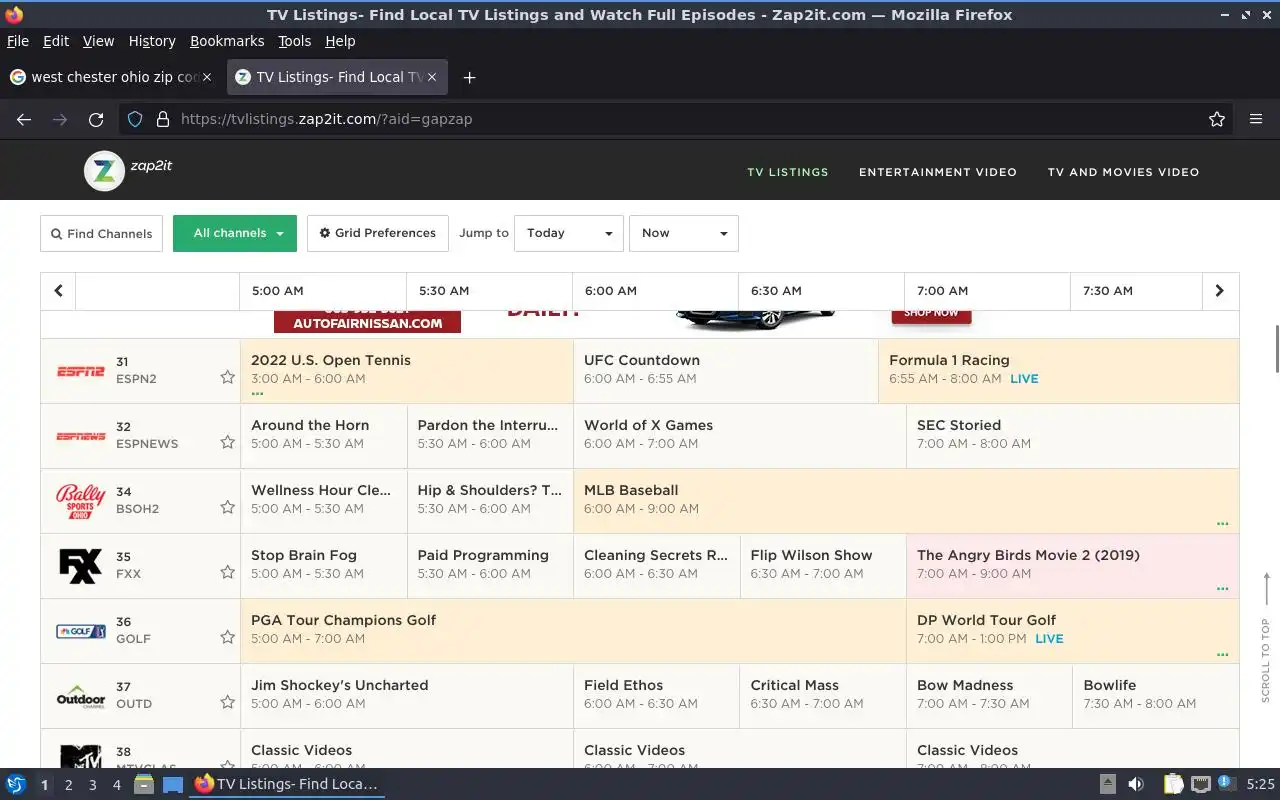Close the west chester ohio tab
The width and height of the screenshot is (1280, 800).
206,77
